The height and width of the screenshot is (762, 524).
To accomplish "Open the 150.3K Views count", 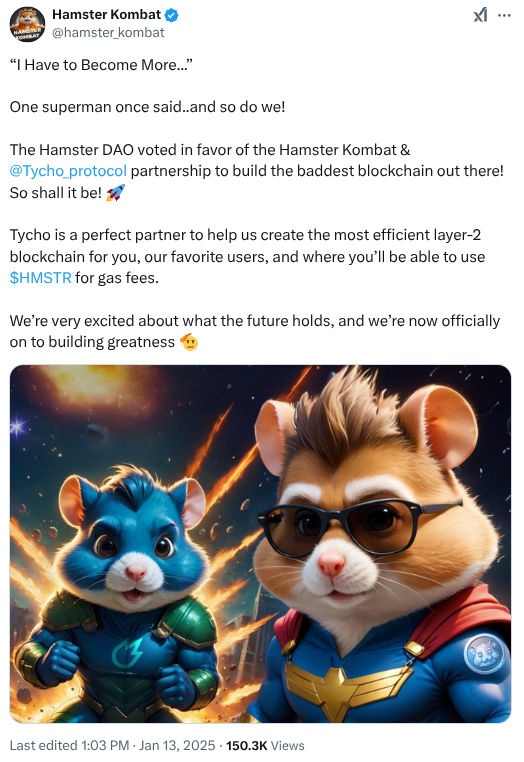I will click(265, 745).
